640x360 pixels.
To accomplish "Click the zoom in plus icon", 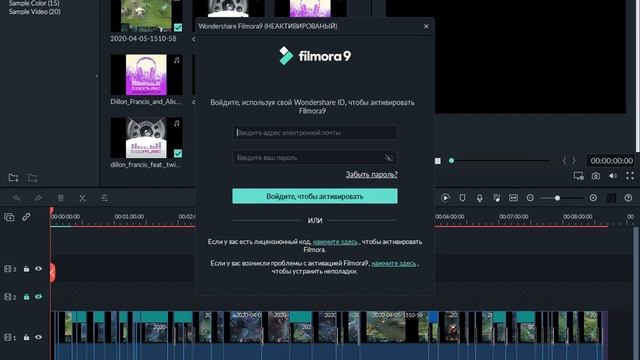I will 593,198.
